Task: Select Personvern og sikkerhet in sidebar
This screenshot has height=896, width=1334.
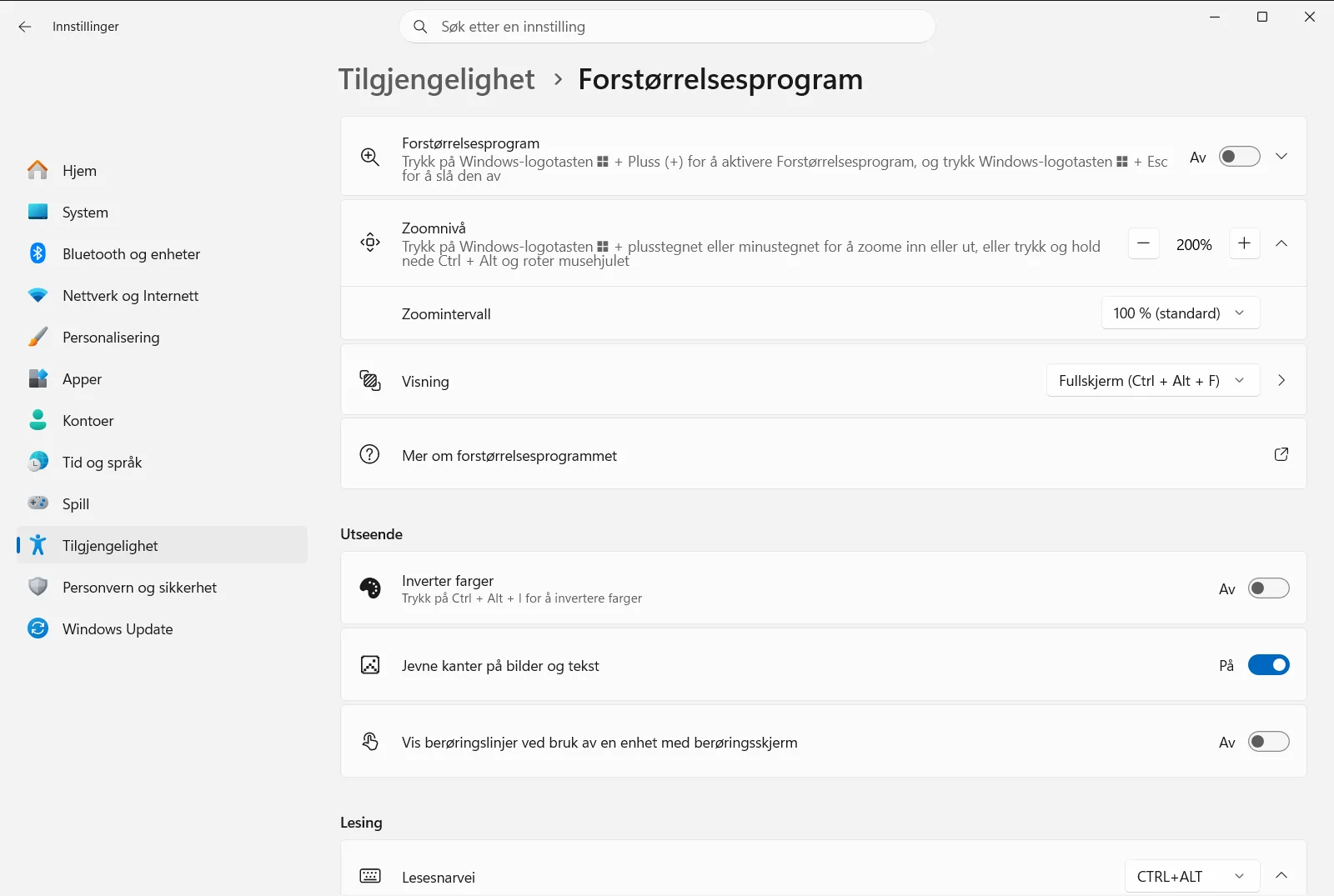Action: (x=162, y=587)
